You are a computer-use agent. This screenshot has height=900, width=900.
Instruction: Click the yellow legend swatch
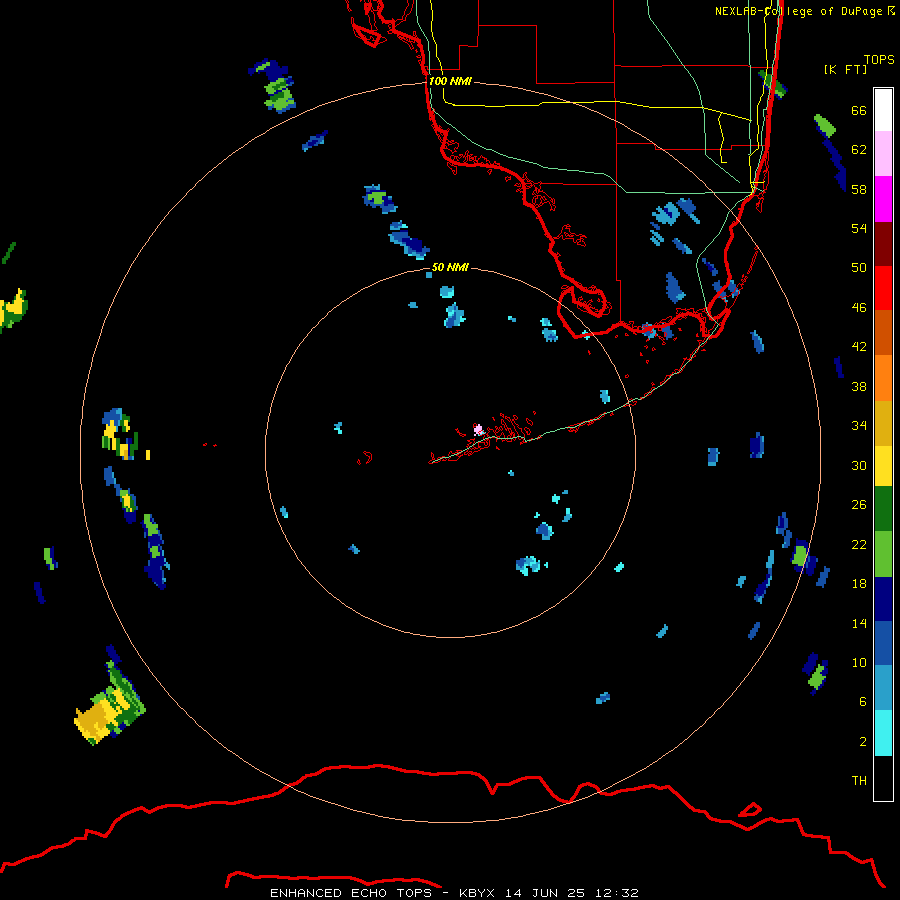(883, 466)
